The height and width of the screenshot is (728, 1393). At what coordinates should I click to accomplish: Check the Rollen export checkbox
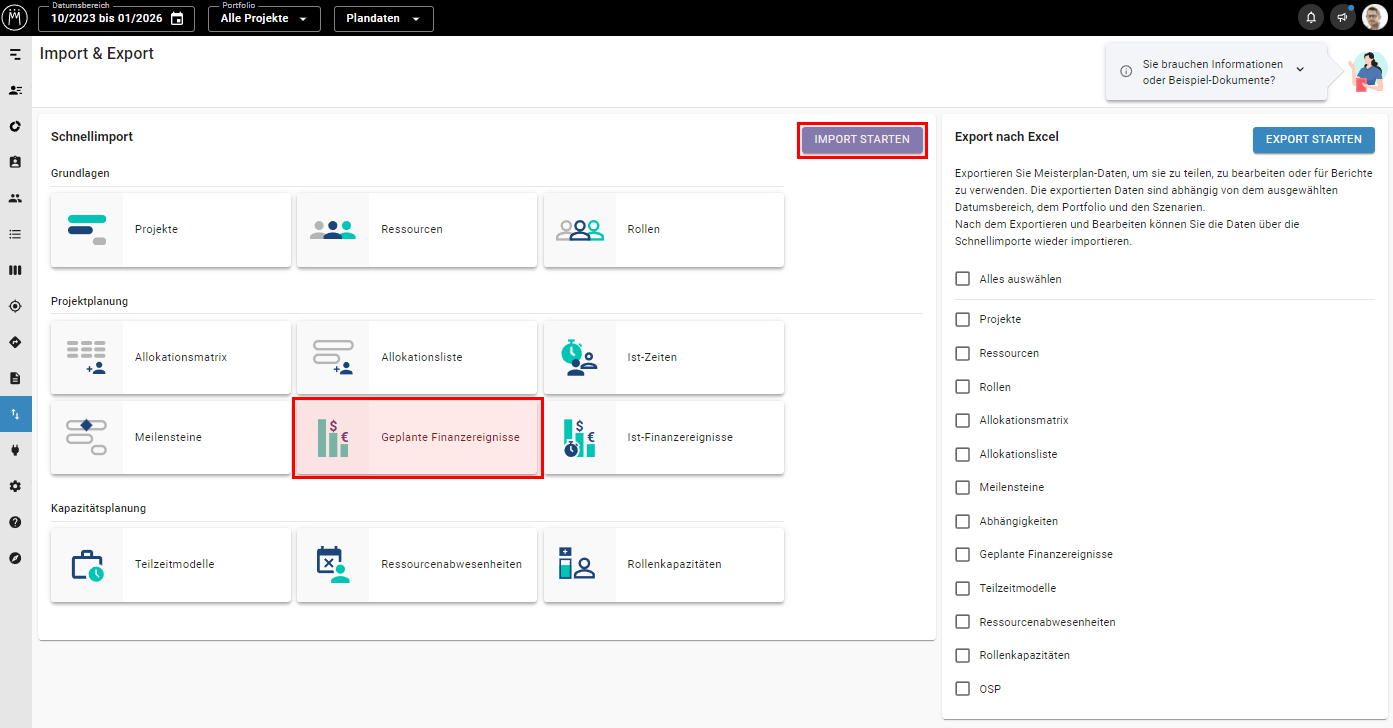coord(963,386)
